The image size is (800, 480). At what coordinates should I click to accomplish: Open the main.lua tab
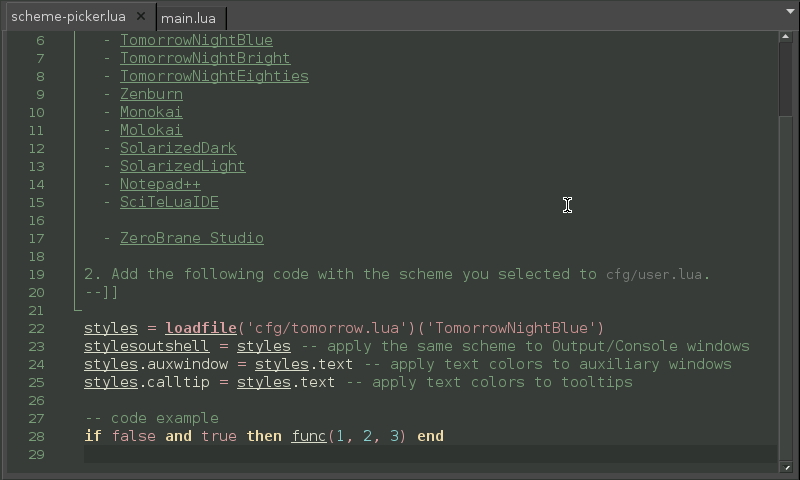coord(188,18)
